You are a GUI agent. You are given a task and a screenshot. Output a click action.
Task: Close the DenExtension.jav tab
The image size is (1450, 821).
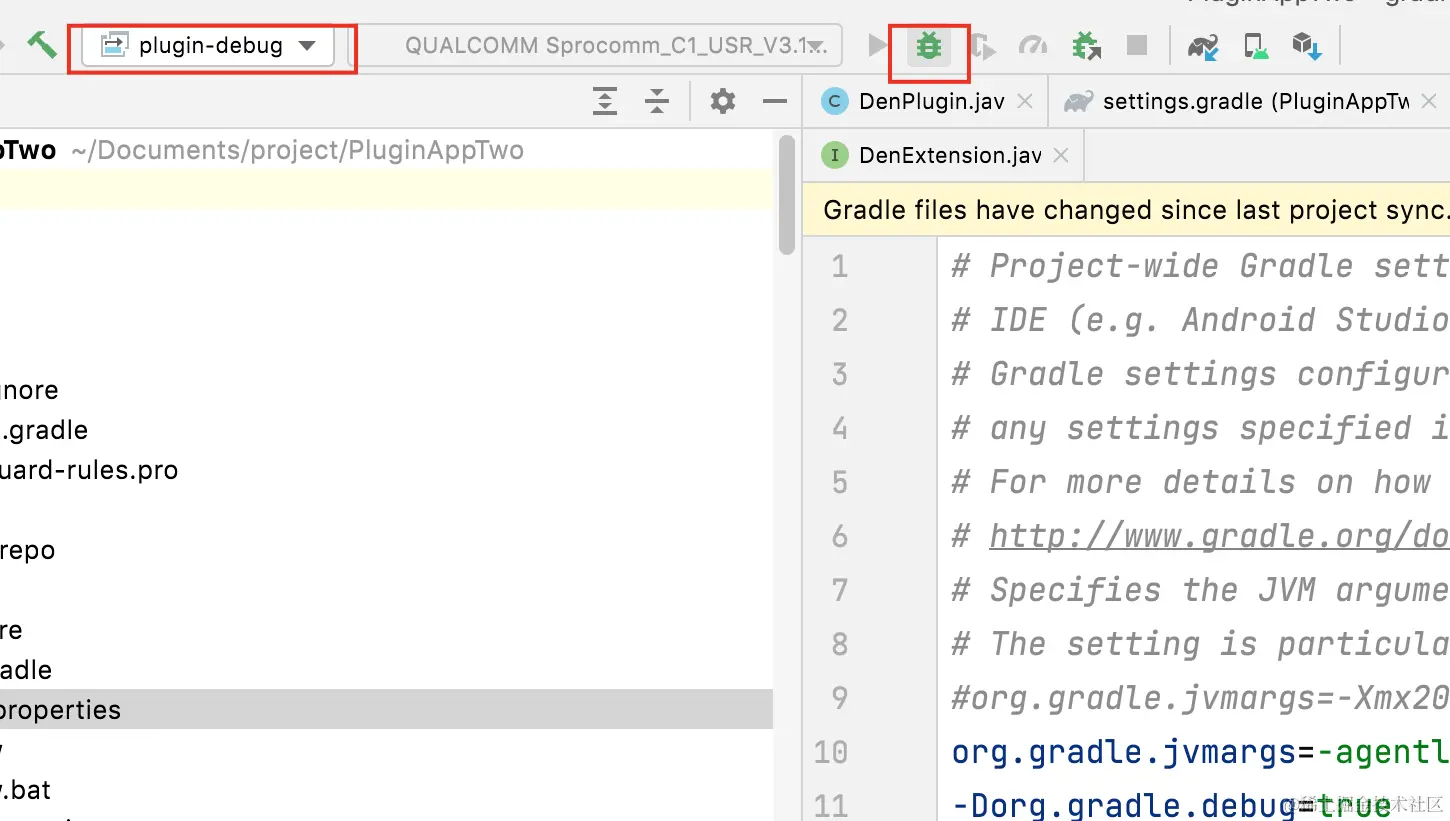click(1061, 155)
